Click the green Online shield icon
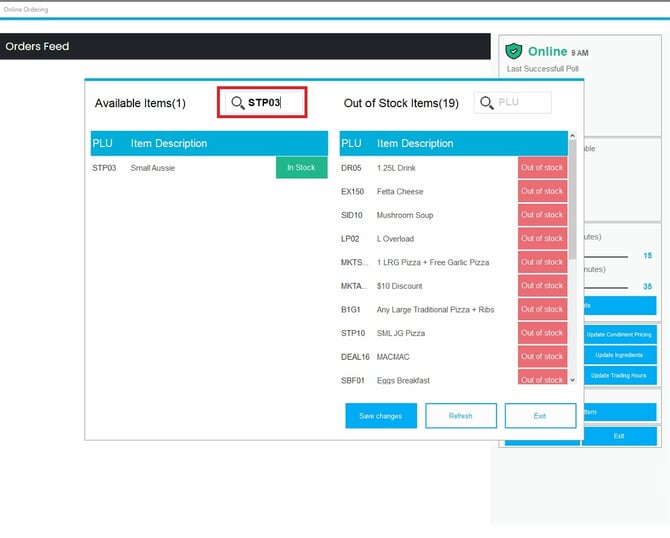670x538 pixels. click(x=514, y=51)
